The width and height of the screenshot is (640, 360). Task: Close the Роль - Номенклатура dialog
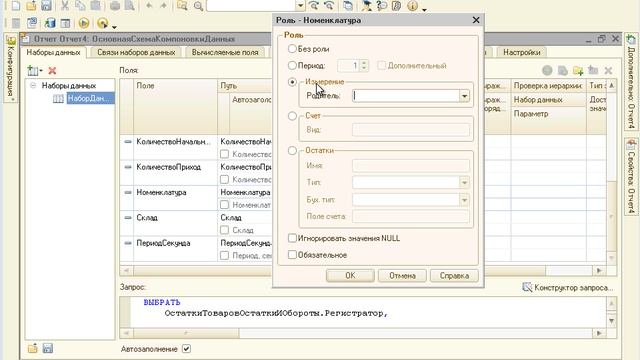[x=476, y=20]
